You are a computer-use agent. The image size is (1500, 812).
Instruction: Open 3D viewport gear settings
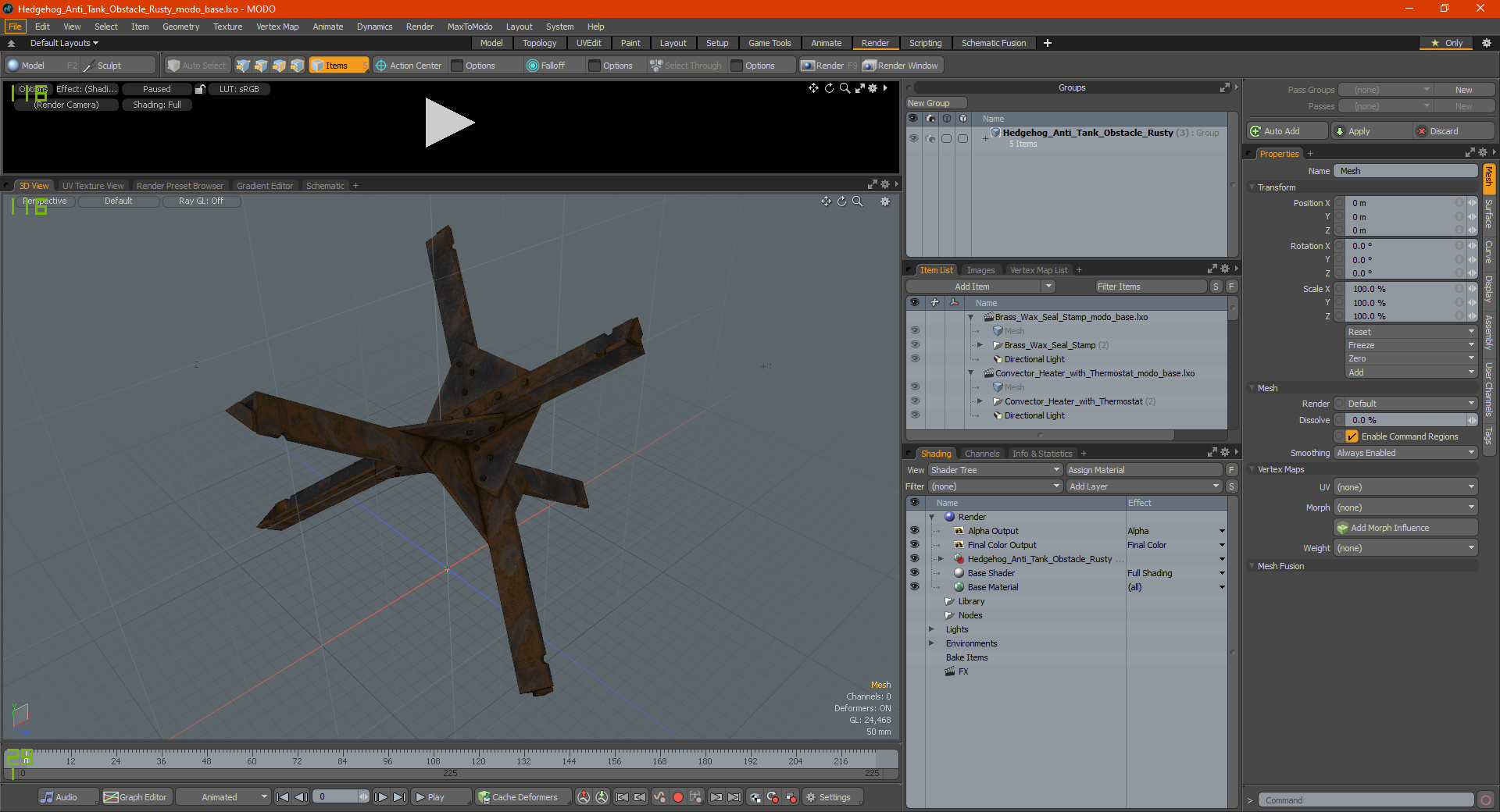point(885,201)
